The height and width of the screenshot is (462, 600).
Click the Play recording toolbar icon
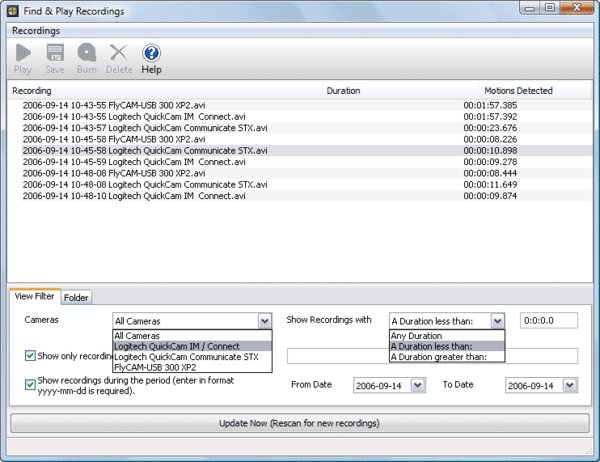tap(23, 53)
